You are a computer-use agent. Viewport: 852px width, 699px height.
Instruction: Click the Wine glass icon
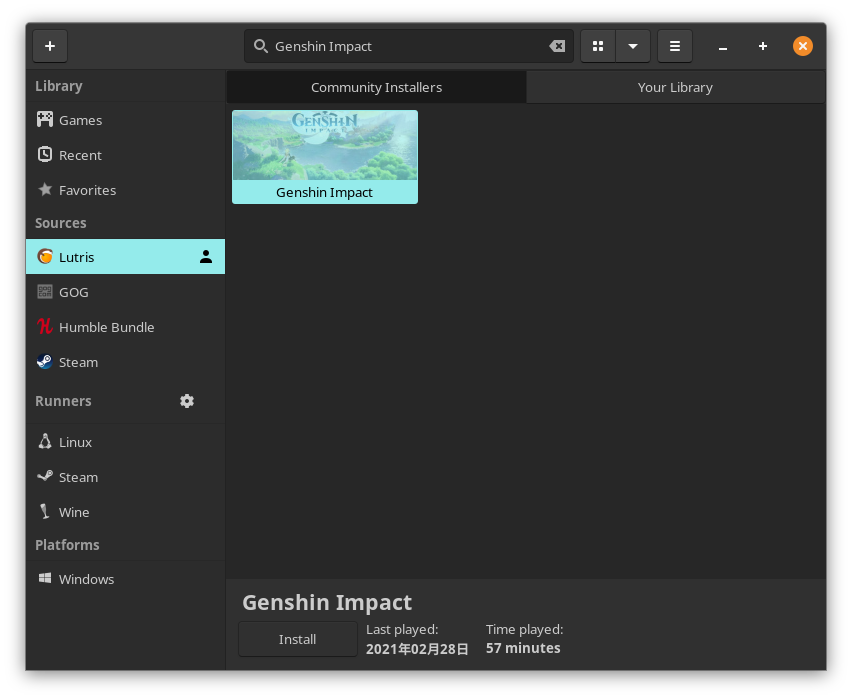click(x=45, y=511)
